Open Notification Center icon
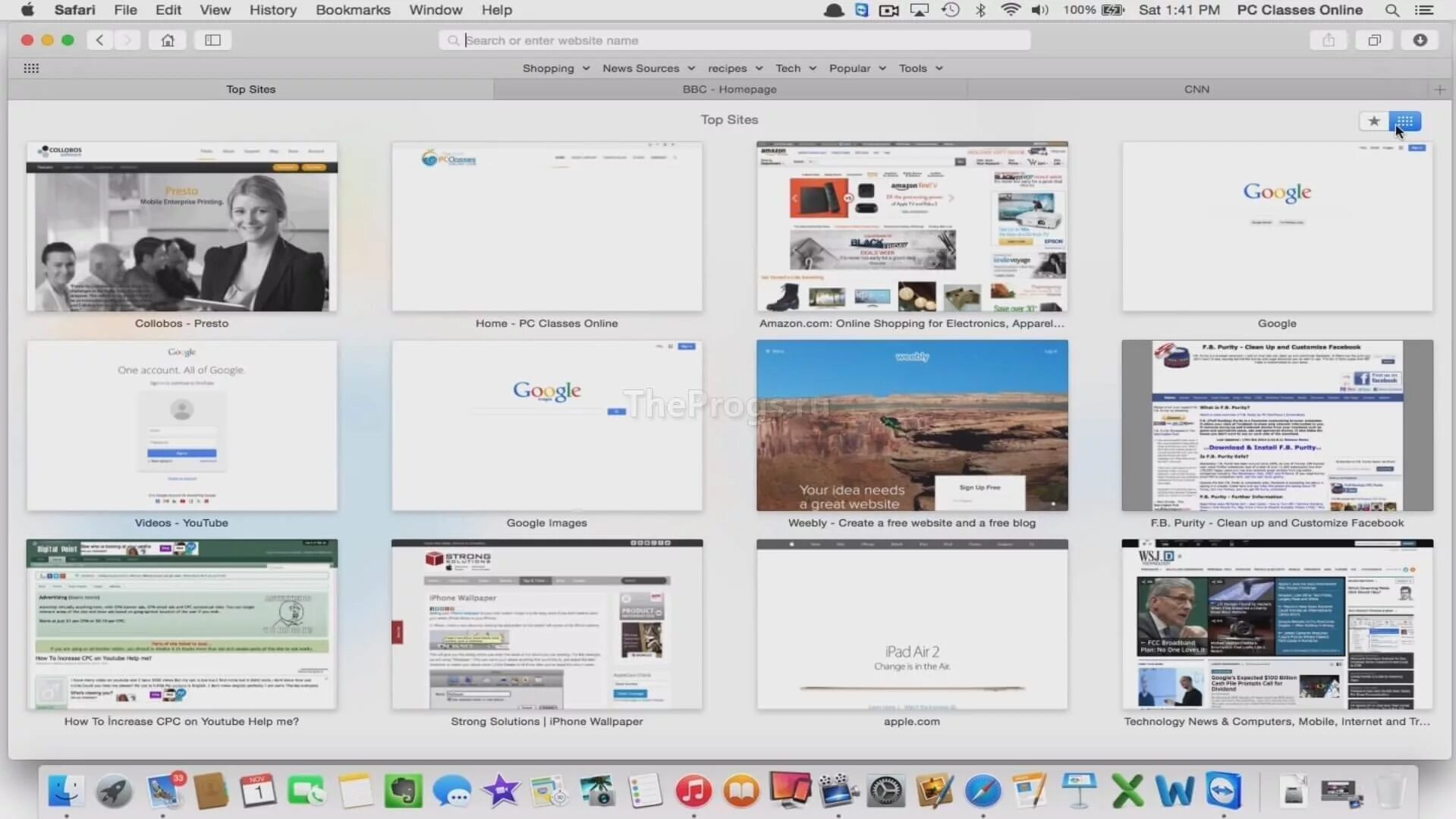1456x819 pixels. click(x=1424, y=10)
